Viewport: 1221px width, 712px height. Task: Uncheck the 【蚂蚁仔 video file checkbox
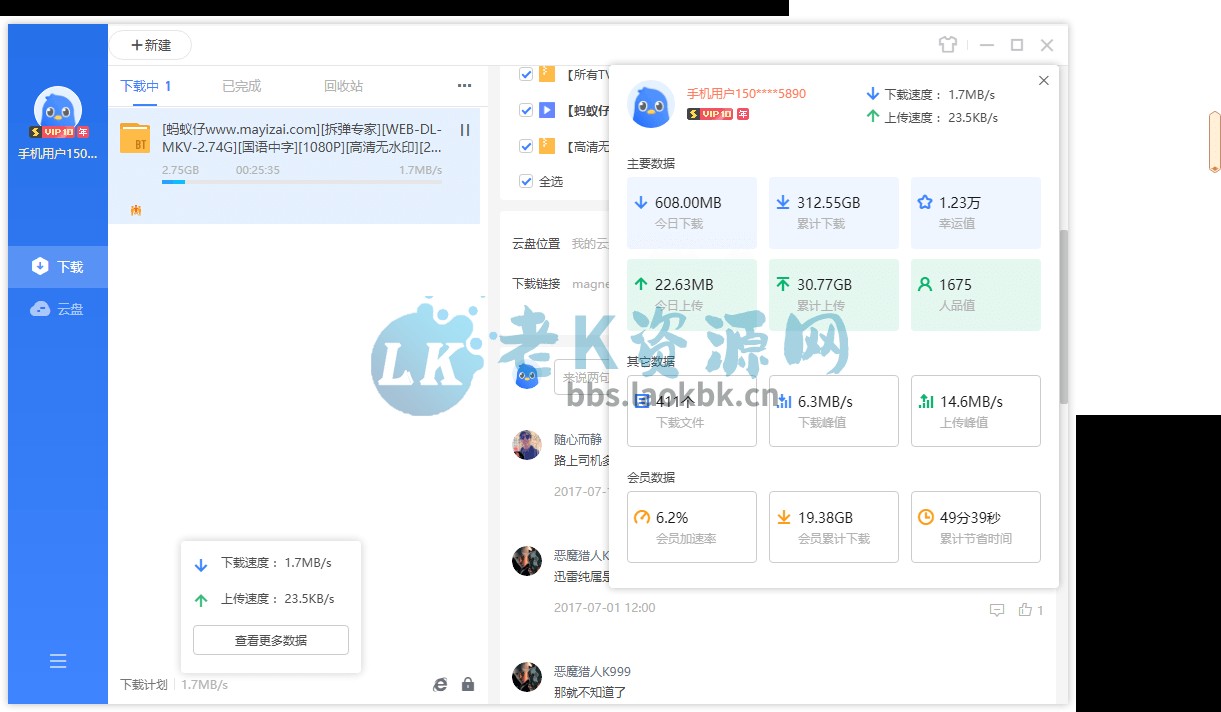tap(526, 110)
